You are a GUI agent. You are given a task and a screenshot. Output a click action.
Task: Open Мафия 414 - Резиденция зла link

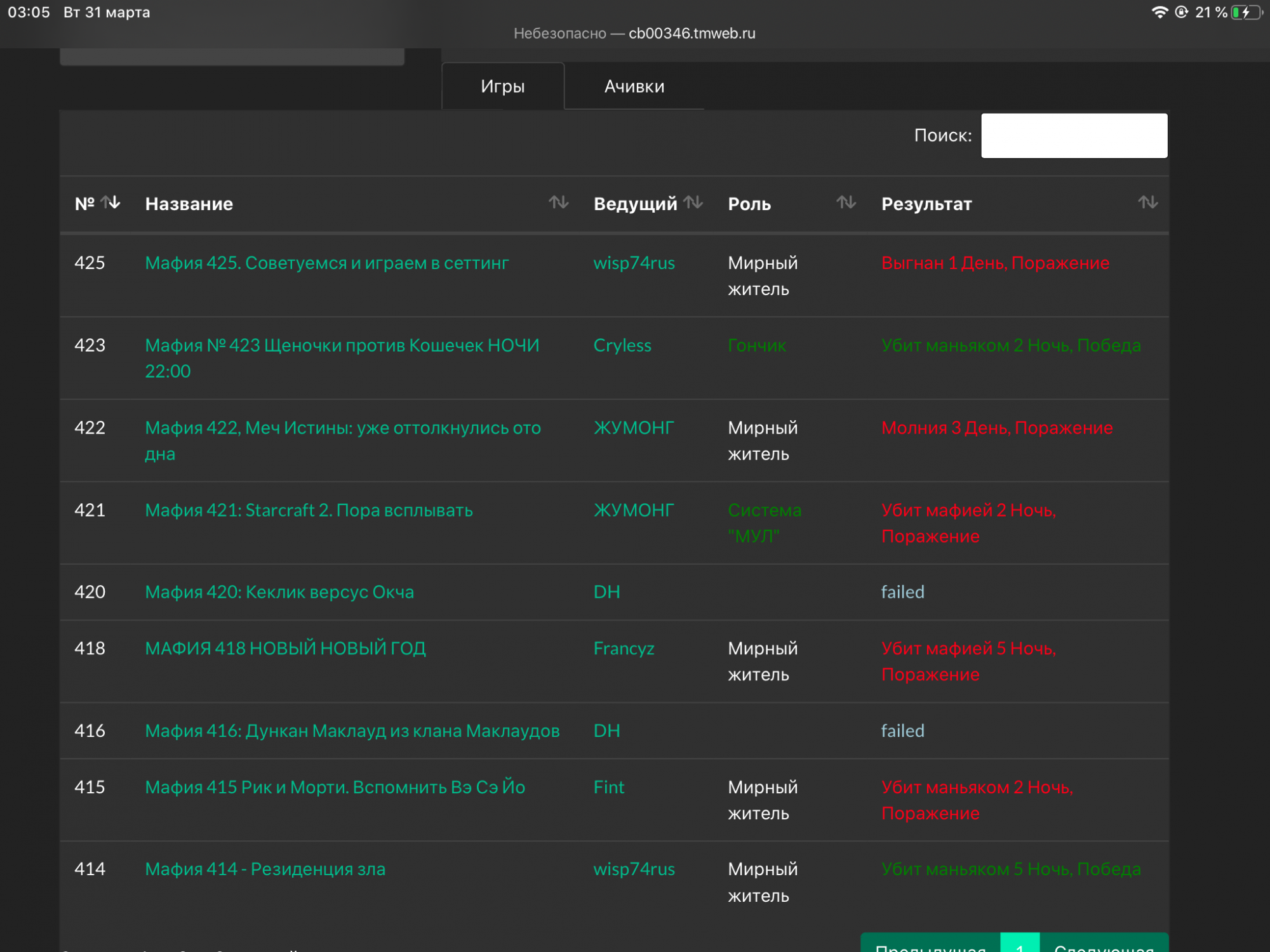(x=265, y=869)
